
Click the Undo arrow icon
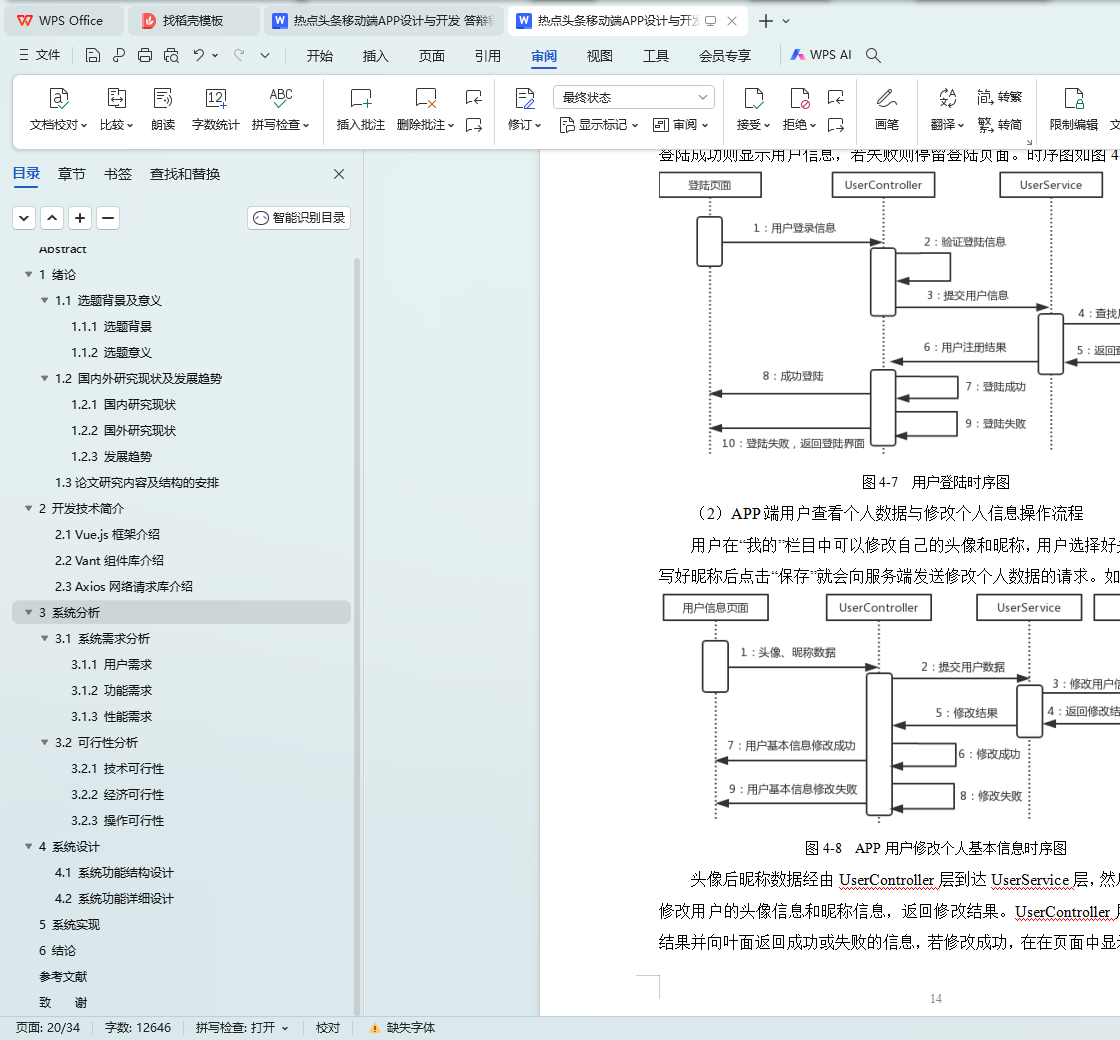(199, 55)
